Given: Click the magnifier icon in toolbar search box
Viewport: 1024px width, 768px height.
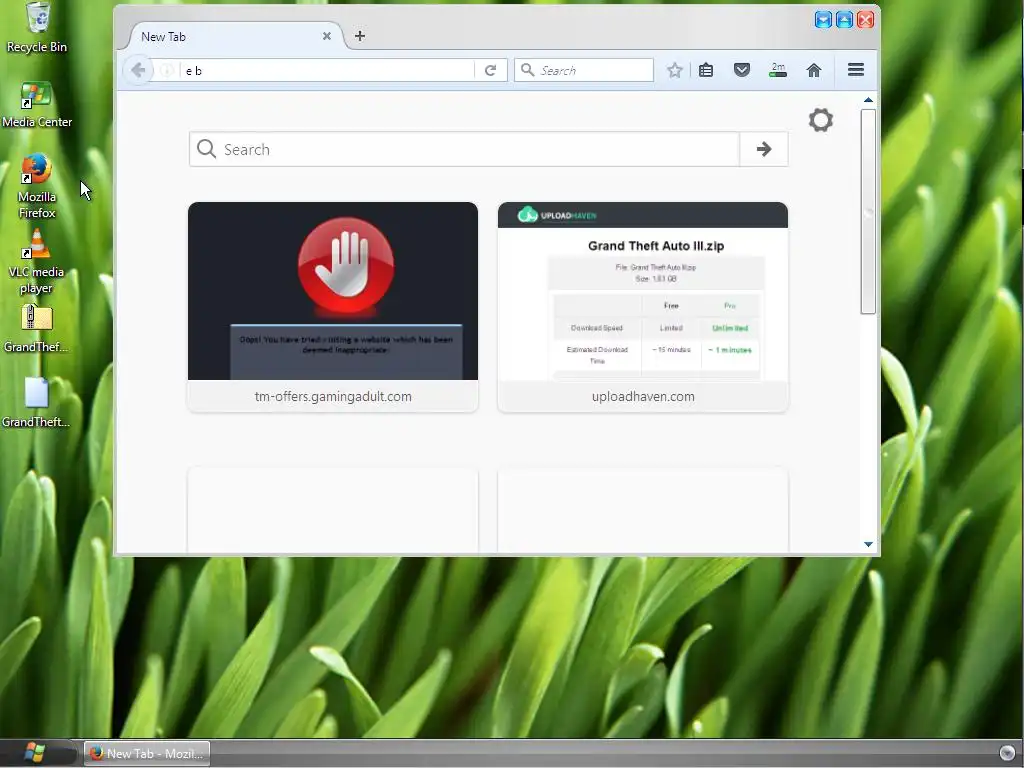Looking at the screenshot, I should coord(528,70).
